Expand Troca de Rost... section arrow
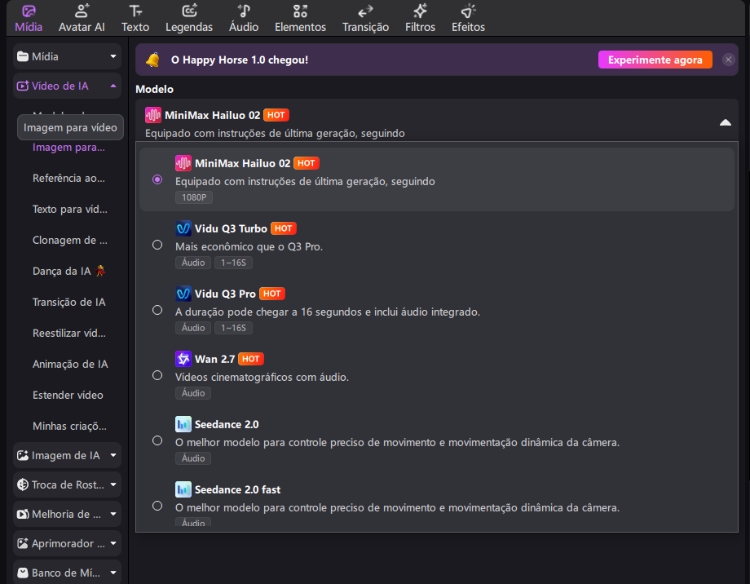Screen dimensions: 750x584 pyautogui.click(x=113, y=485)
